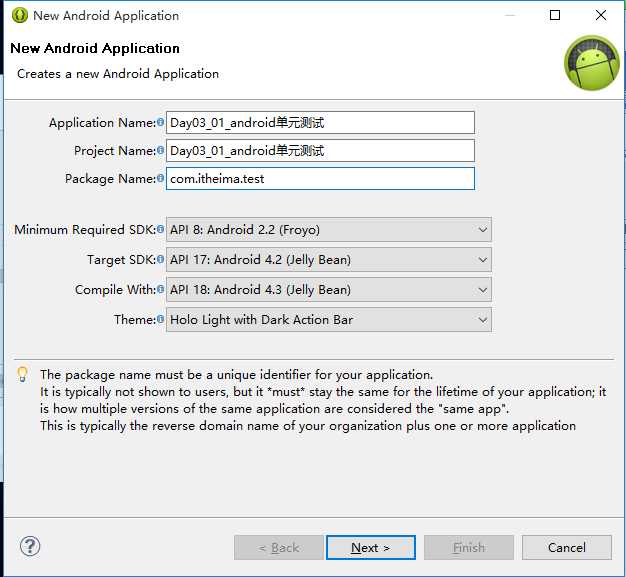This screenshot has width=626, height=577.
Task: Click the disabled Finish button
Action: coord(469,547)
